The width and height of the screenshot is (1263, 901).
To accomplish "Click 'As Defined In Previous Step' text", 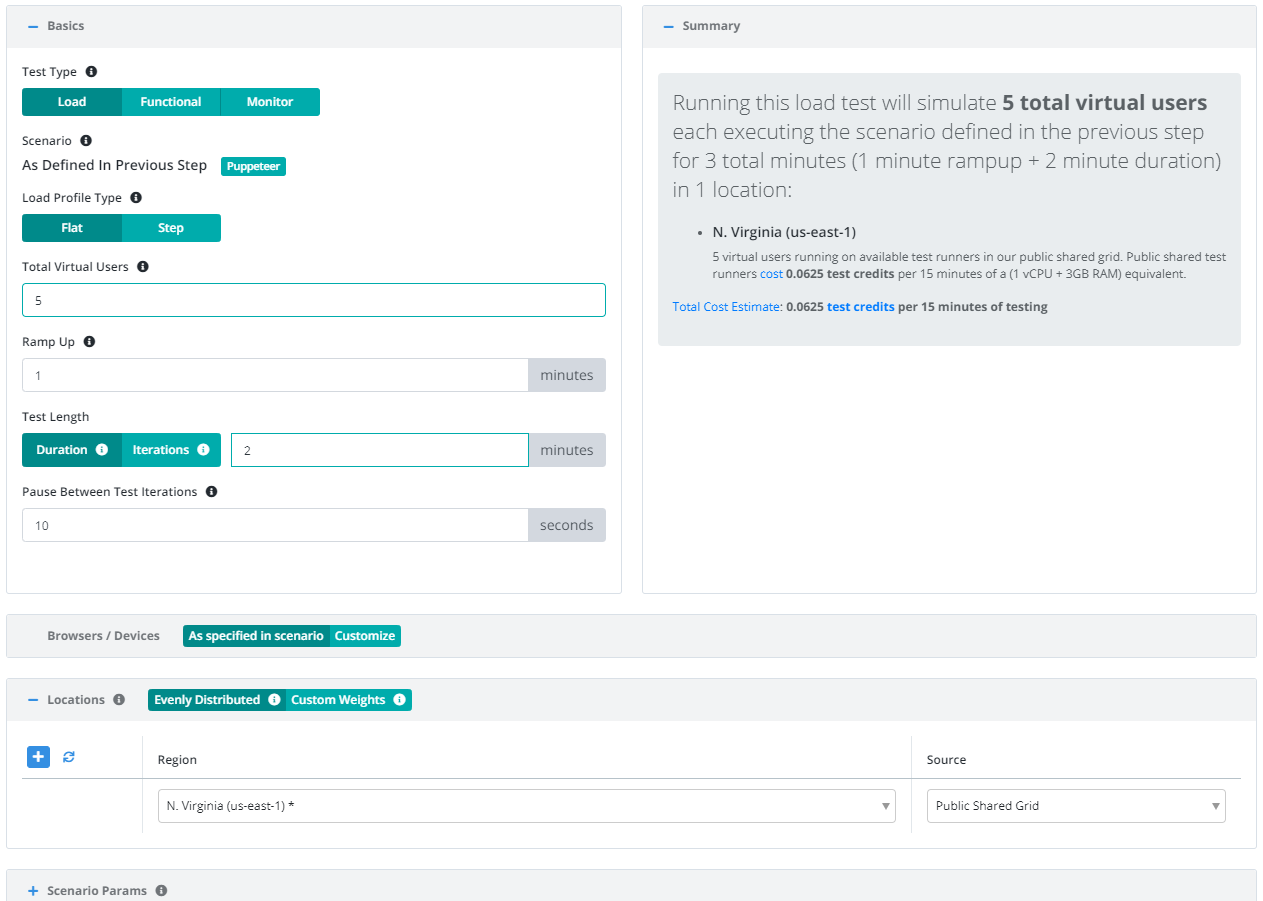I will click(114, 165).
